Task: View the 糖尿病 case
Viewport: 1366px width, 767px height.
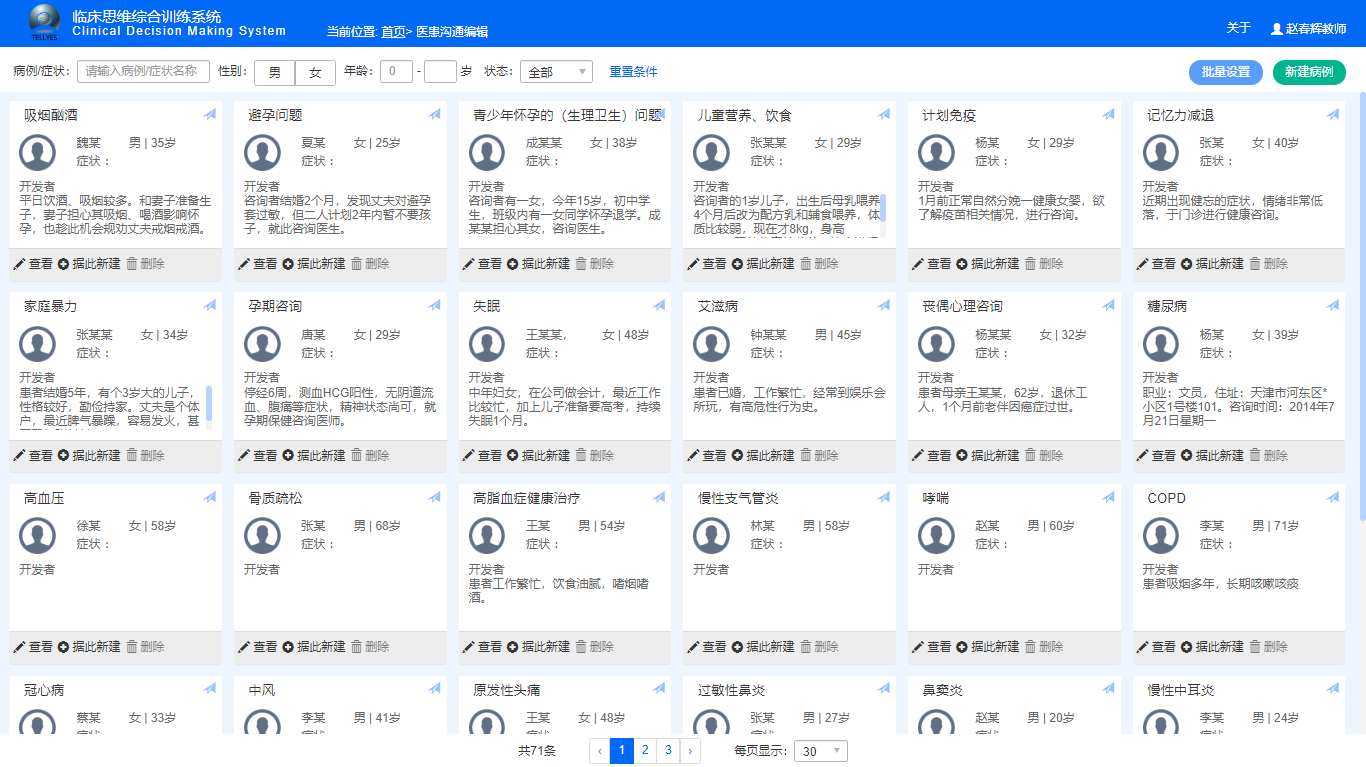Action: pyautogui.click(x=1156, y=455)
